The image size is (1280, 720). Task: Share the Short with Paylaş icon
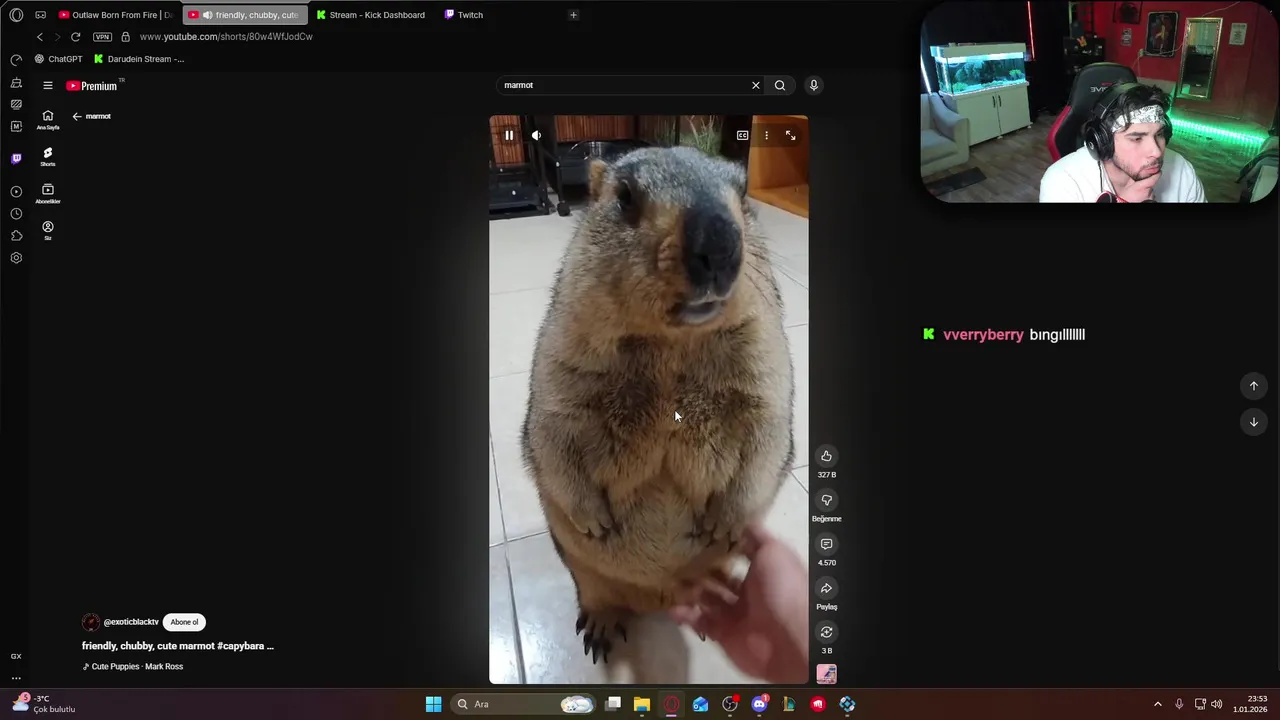[826, 588]
